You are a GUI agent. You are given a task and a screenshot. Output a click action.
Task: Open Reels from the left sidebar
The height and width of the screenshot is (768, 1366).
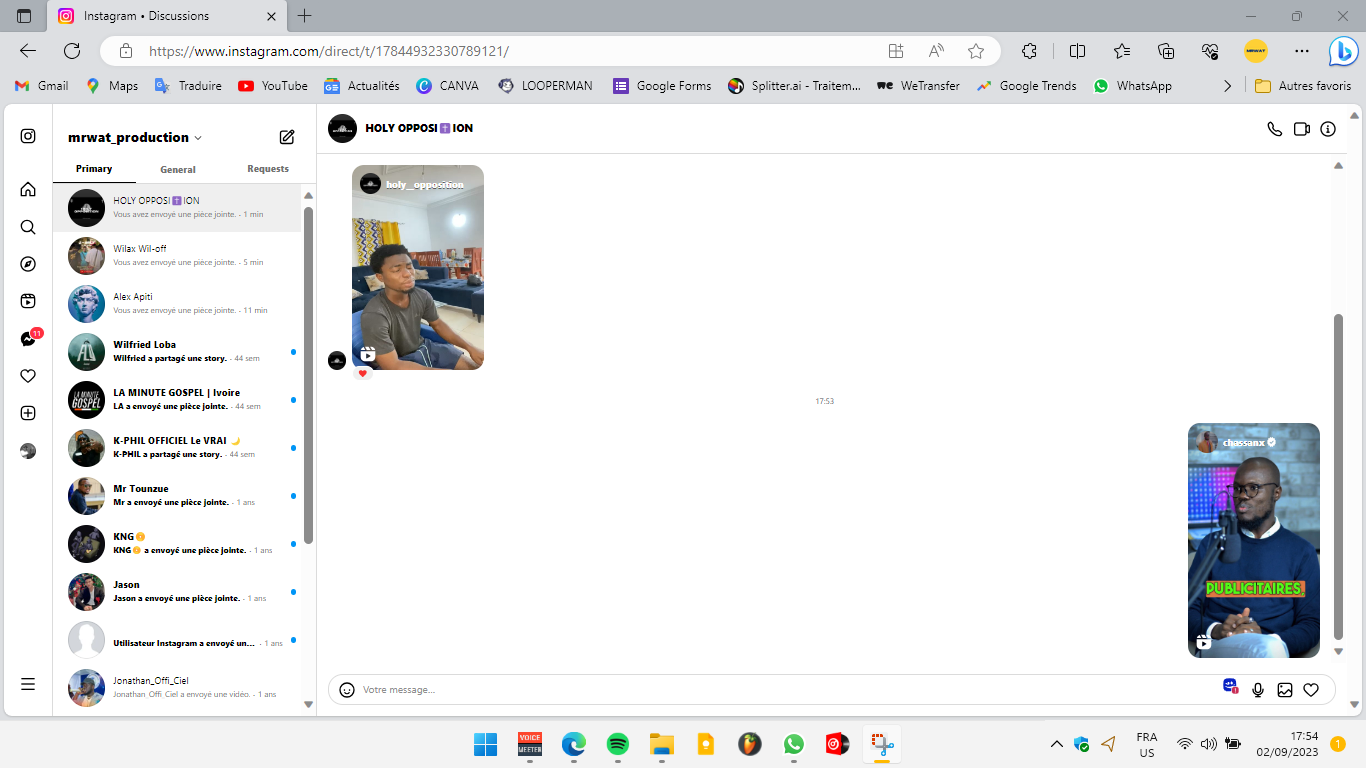point(28,301)
